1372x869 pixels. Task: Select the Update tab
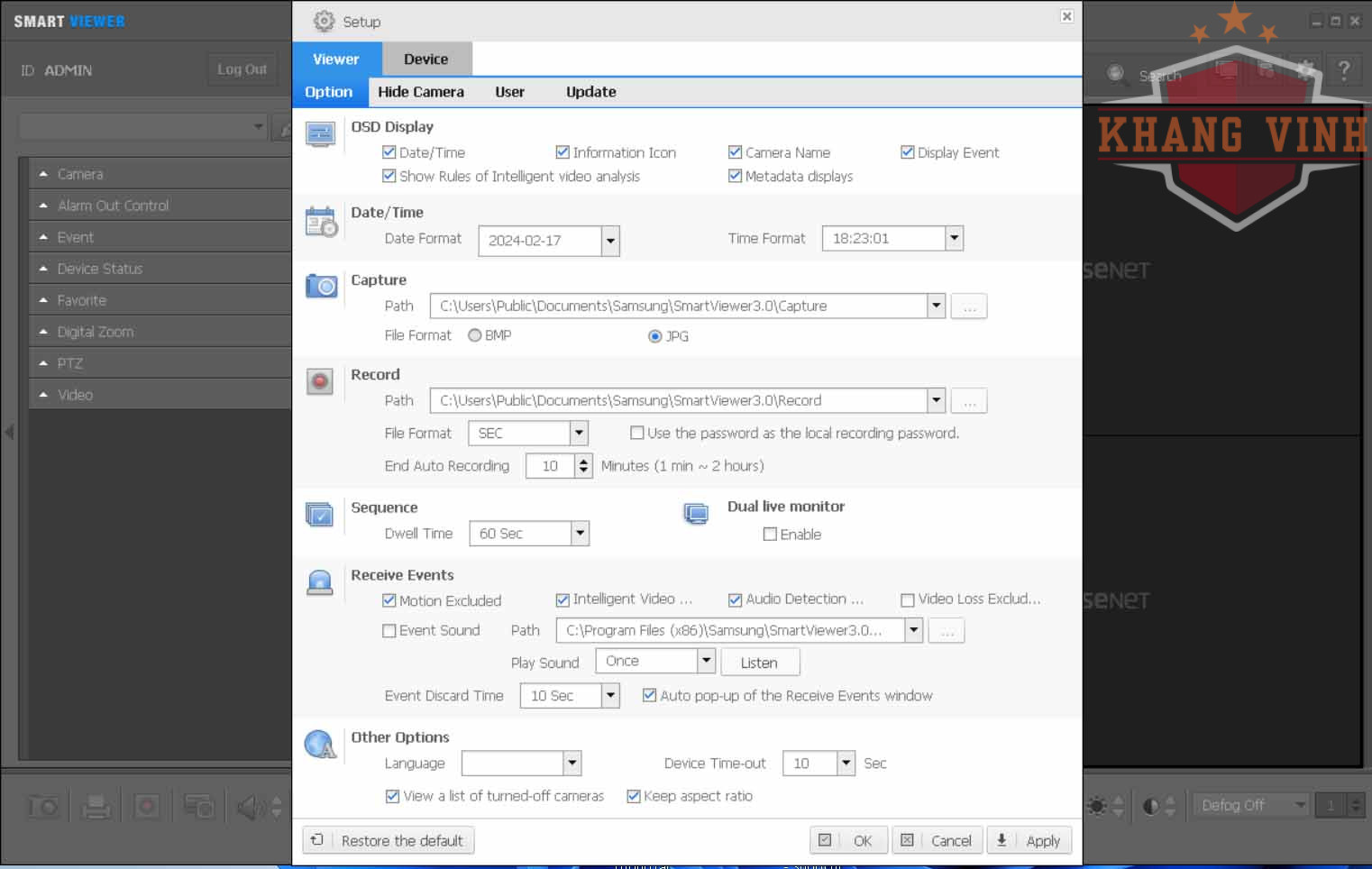pos(591,92)
